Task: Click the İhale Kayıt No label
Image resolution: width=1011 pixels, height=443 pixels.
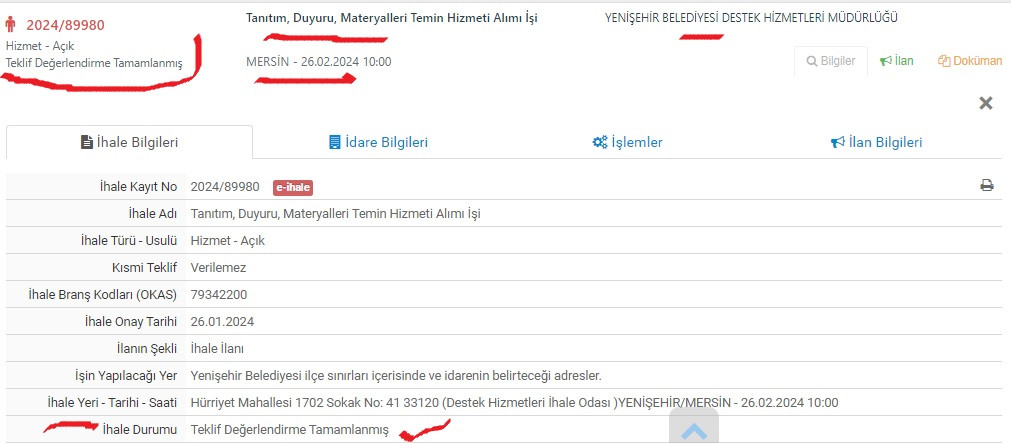Action: (x=139, y=187)
